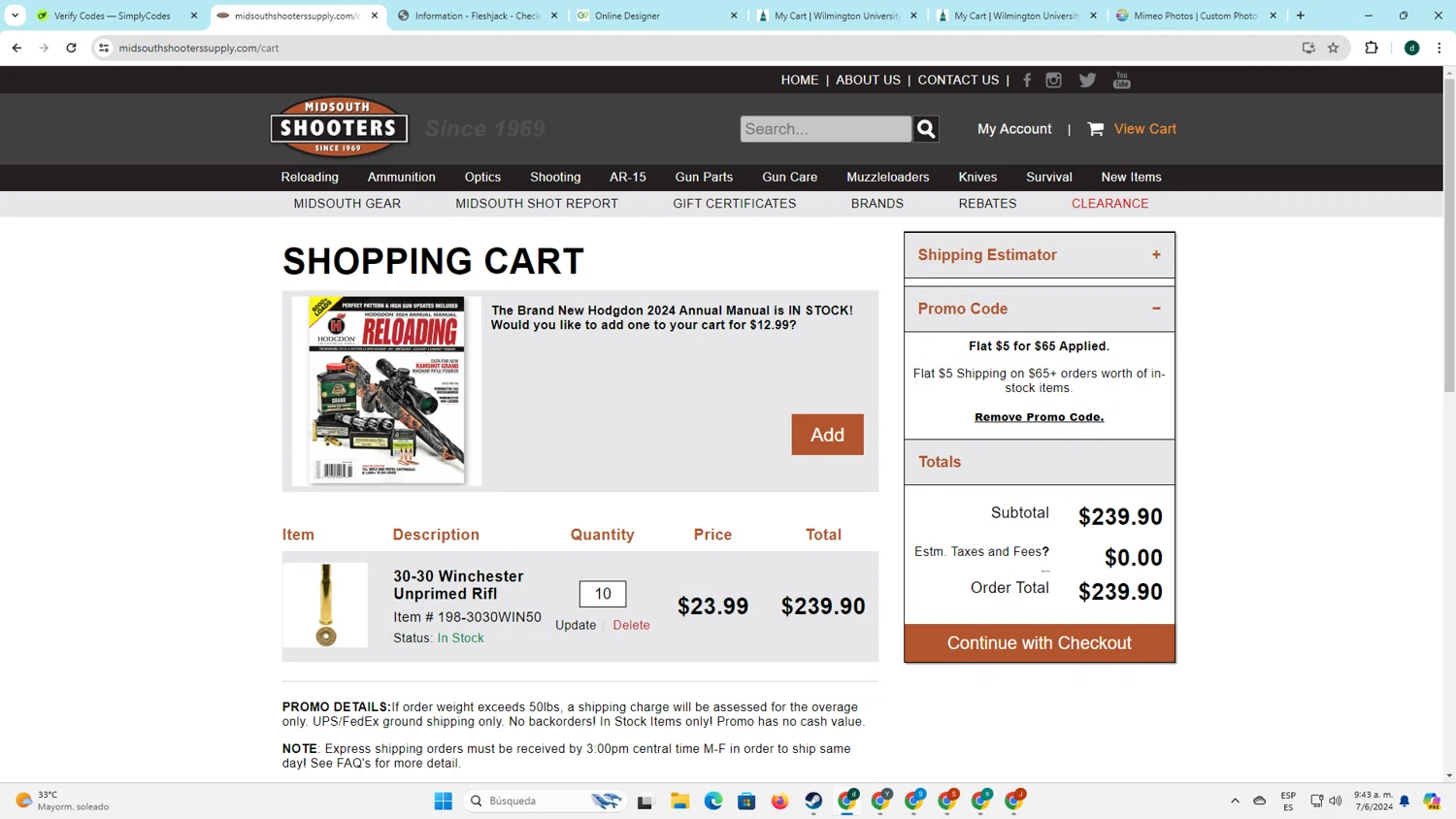
Task: Open Steam from the taskbar
Action: click(x=813, y=801)
